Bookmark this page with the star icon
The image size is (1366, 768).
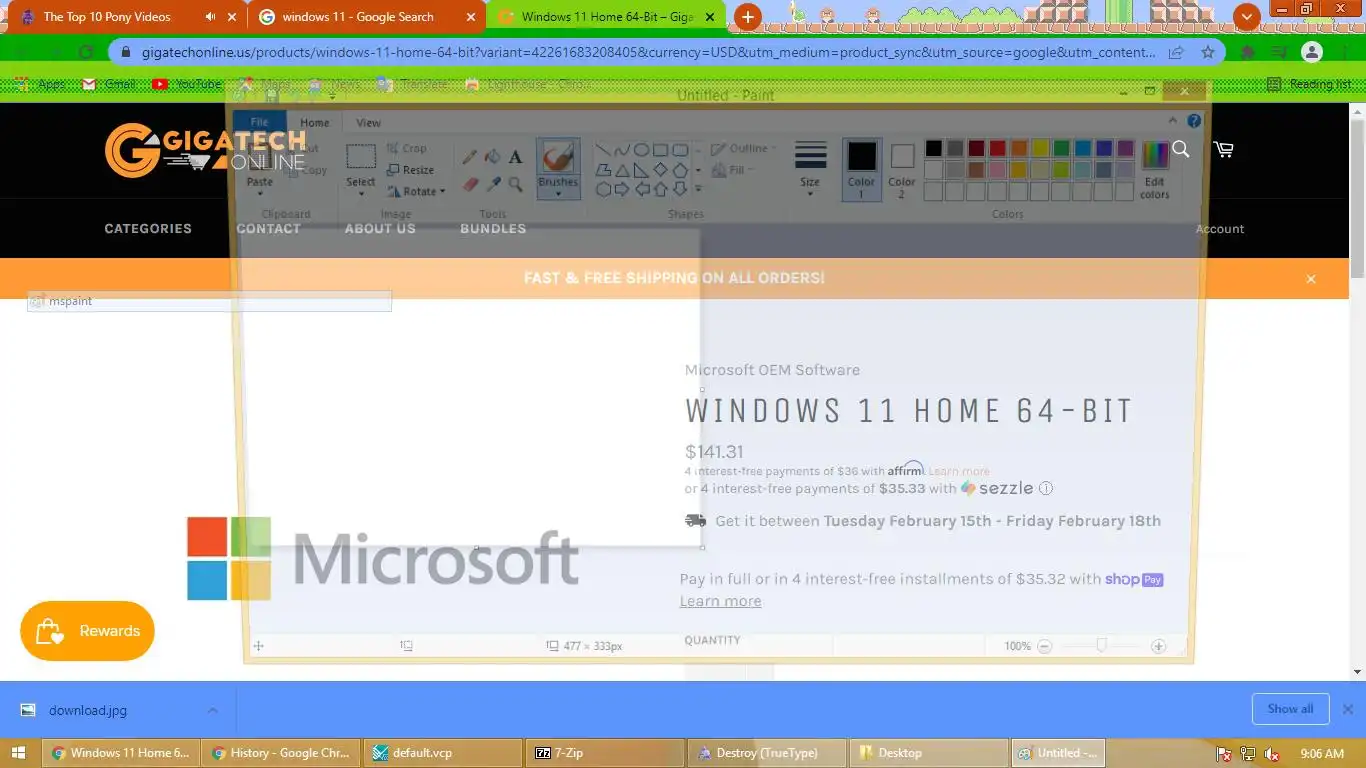click(x=1208, y=52)
